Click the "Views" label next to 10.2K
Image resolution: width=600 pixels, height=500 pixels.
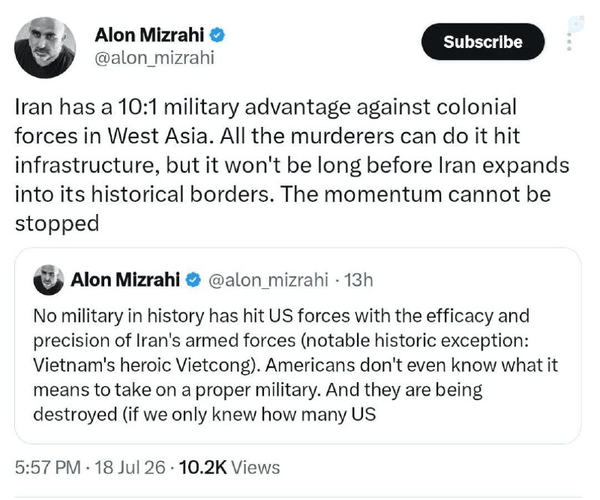(256, 467)
